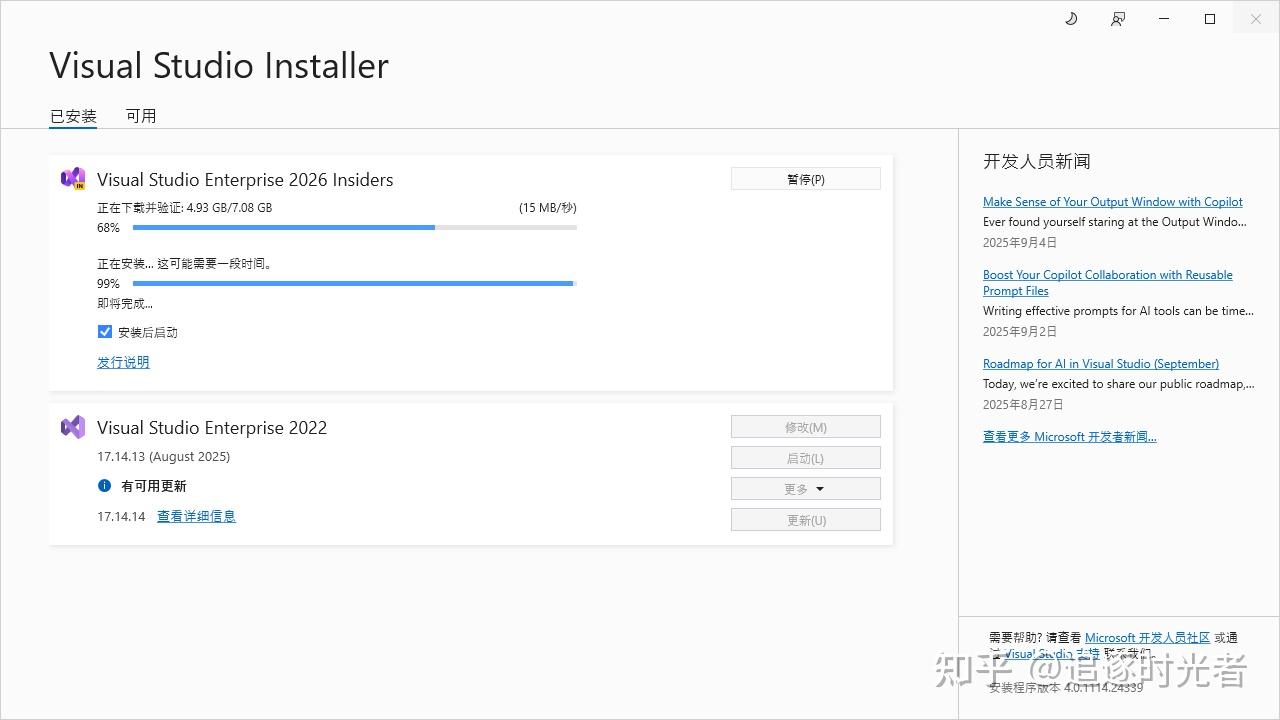This screenshot has height=720, width=1280.
Task: Click the info icon beside 有可用更新
Action: tap(106, 487)
